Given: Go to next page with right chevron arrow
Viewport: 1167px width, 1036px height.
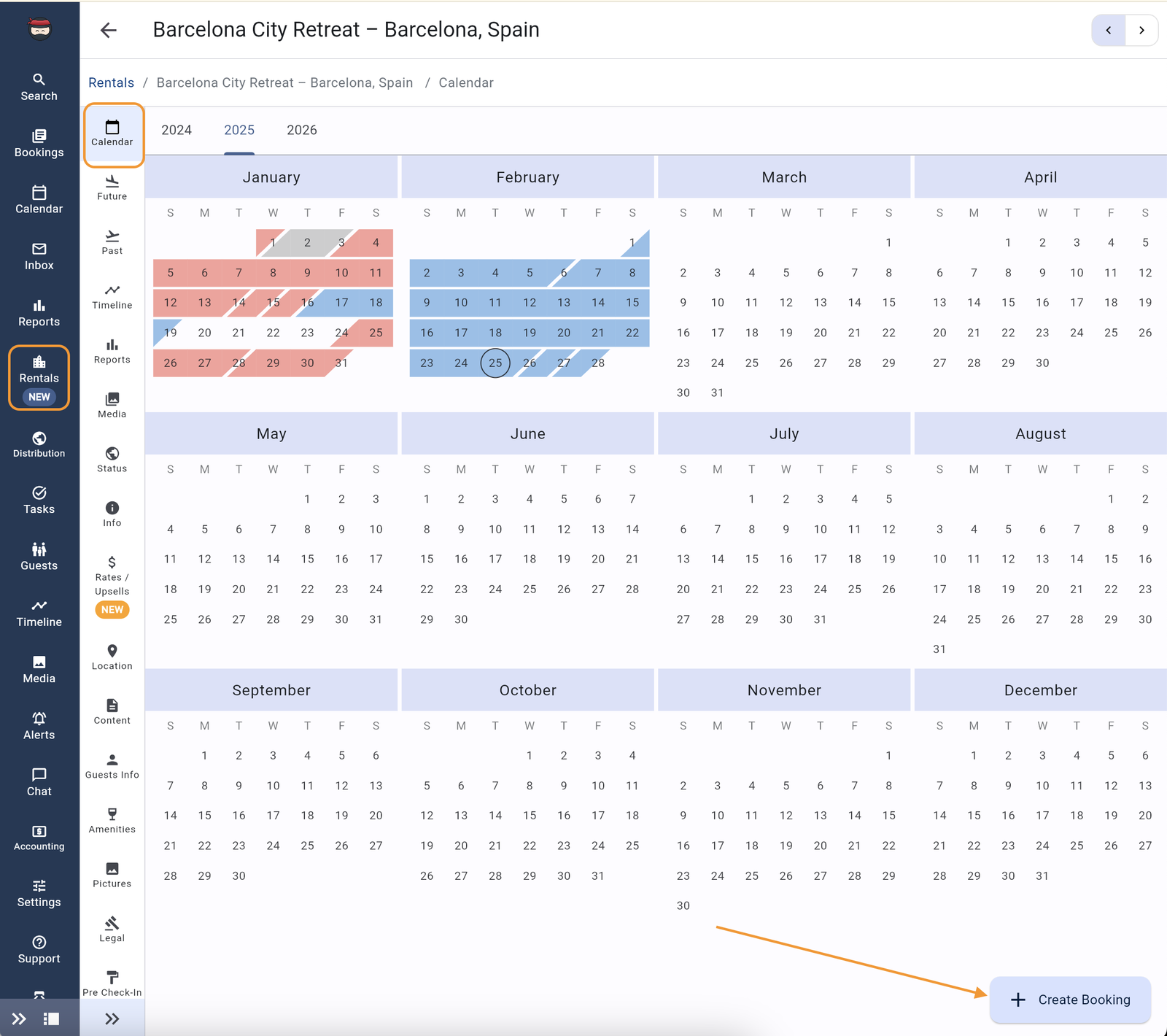Looking at the screenshot, I should point(1141,30).
